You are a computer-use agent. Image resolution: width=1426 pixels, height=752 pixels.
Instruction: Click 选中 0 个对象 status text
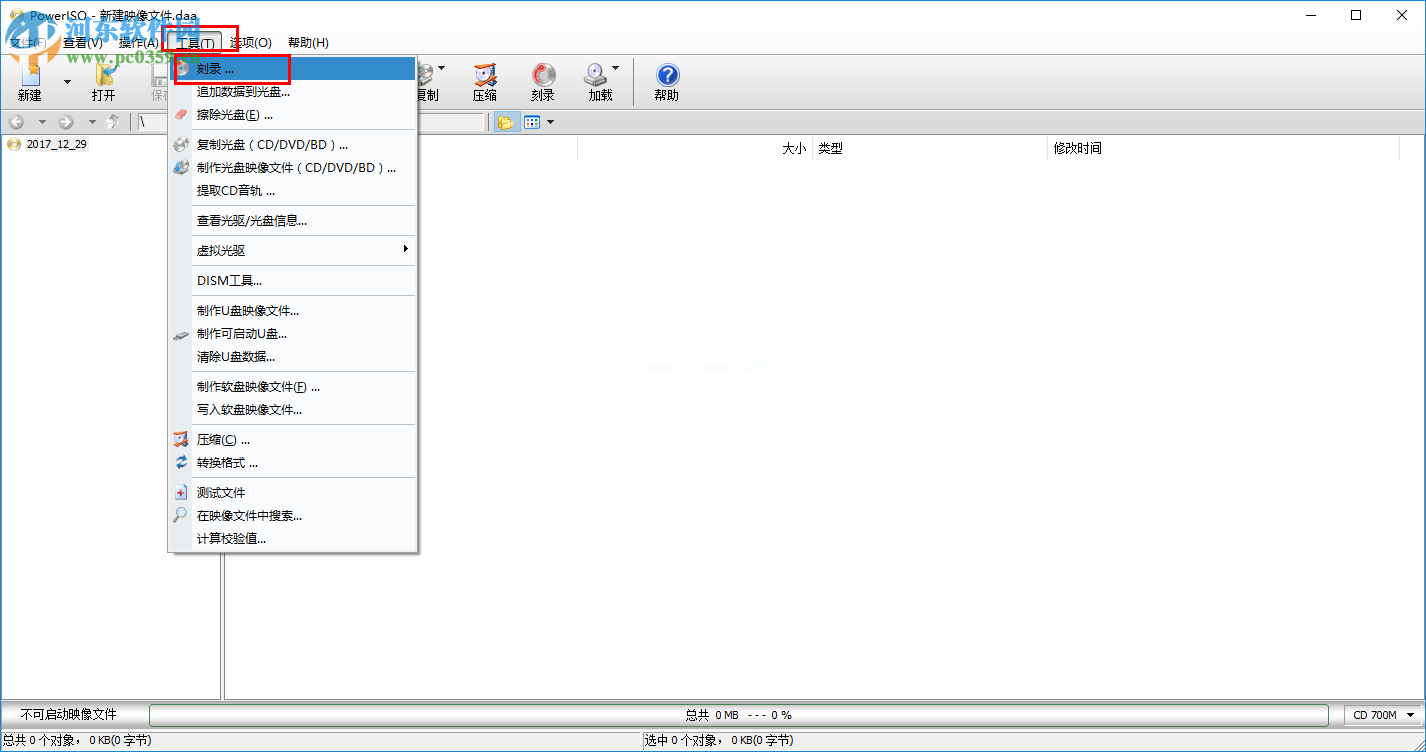(719, 741)
